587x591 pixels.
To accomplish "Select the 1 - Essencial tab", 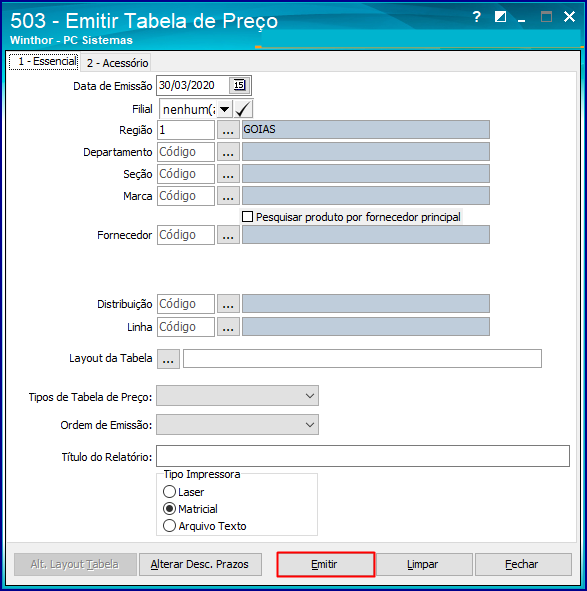I will [44, 61].
